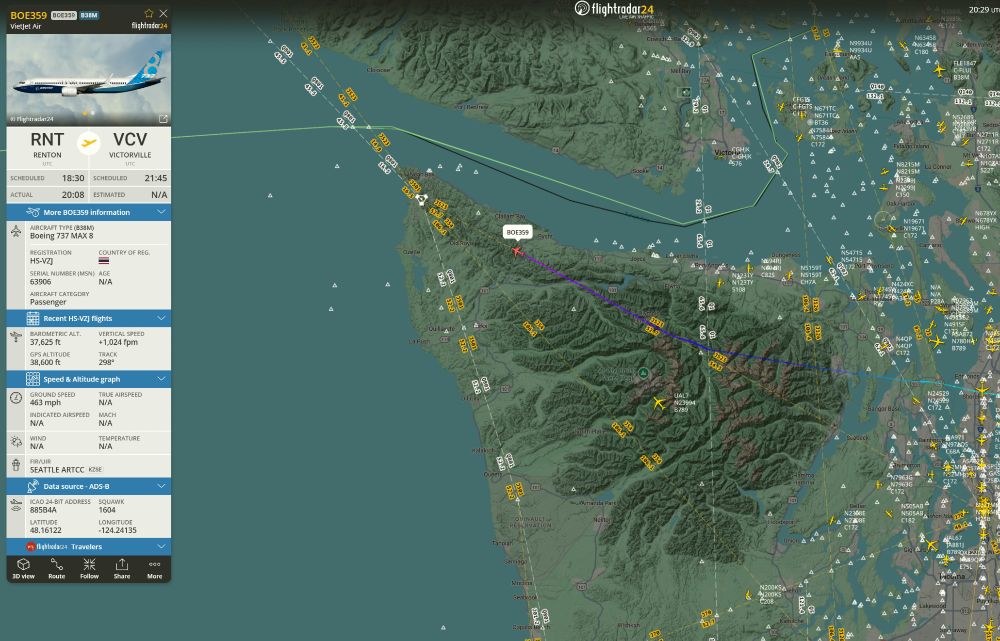Image resolution: width=1000 pixels, height=641 pixels.
Task: Click the flightradar24 logo at top
Action: pos(614,9)
